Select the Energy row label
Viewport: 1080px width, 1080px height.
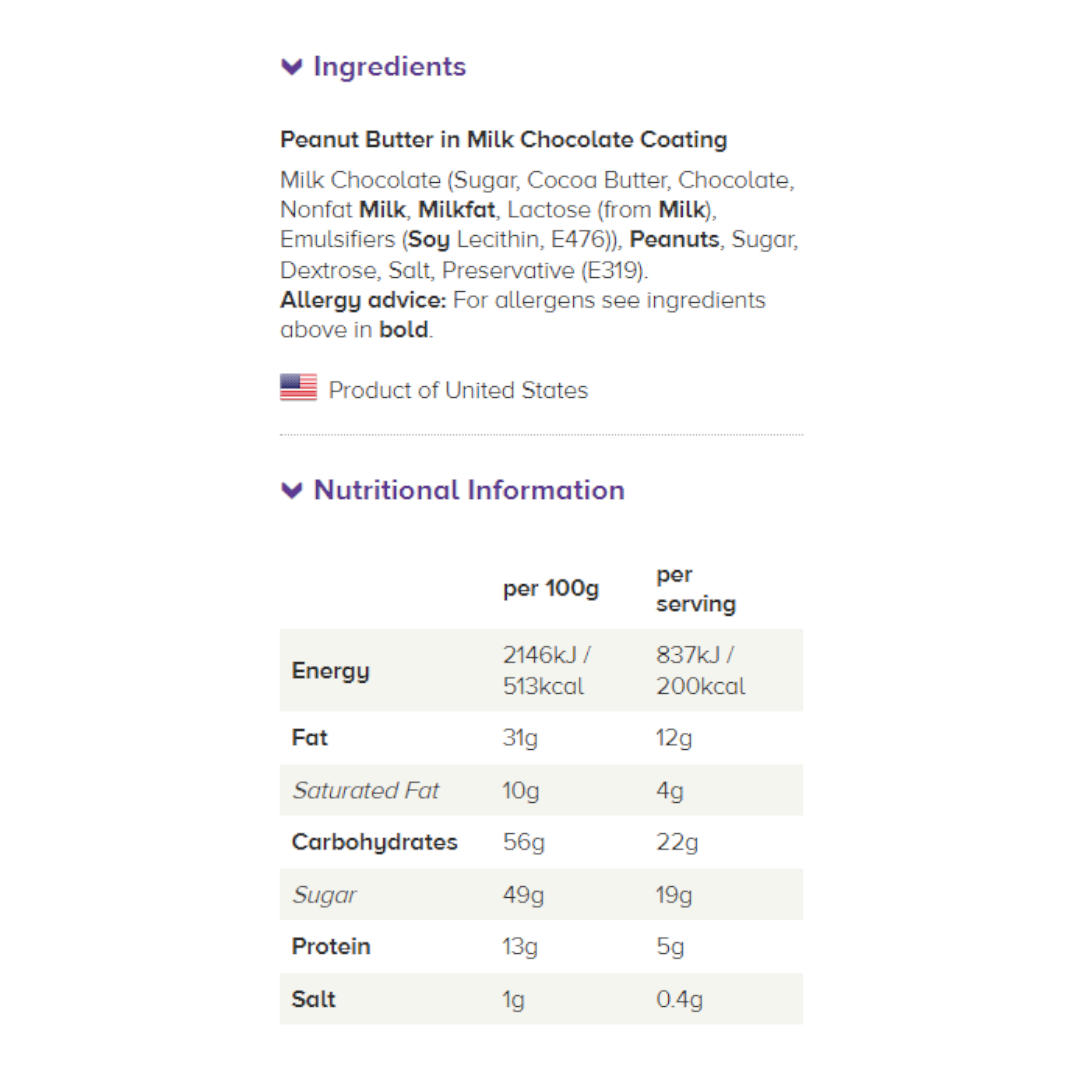point(330,671)
